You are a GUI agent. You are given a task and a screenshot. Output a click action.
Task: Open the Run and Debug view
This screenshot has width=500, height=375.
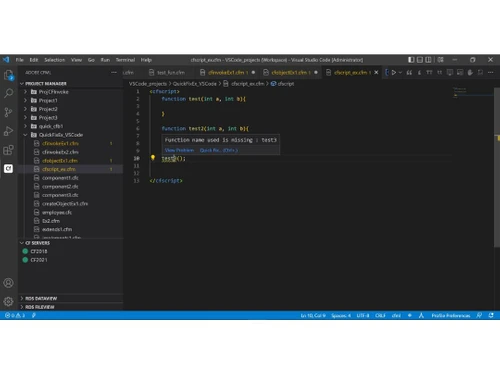pos(8,131)
